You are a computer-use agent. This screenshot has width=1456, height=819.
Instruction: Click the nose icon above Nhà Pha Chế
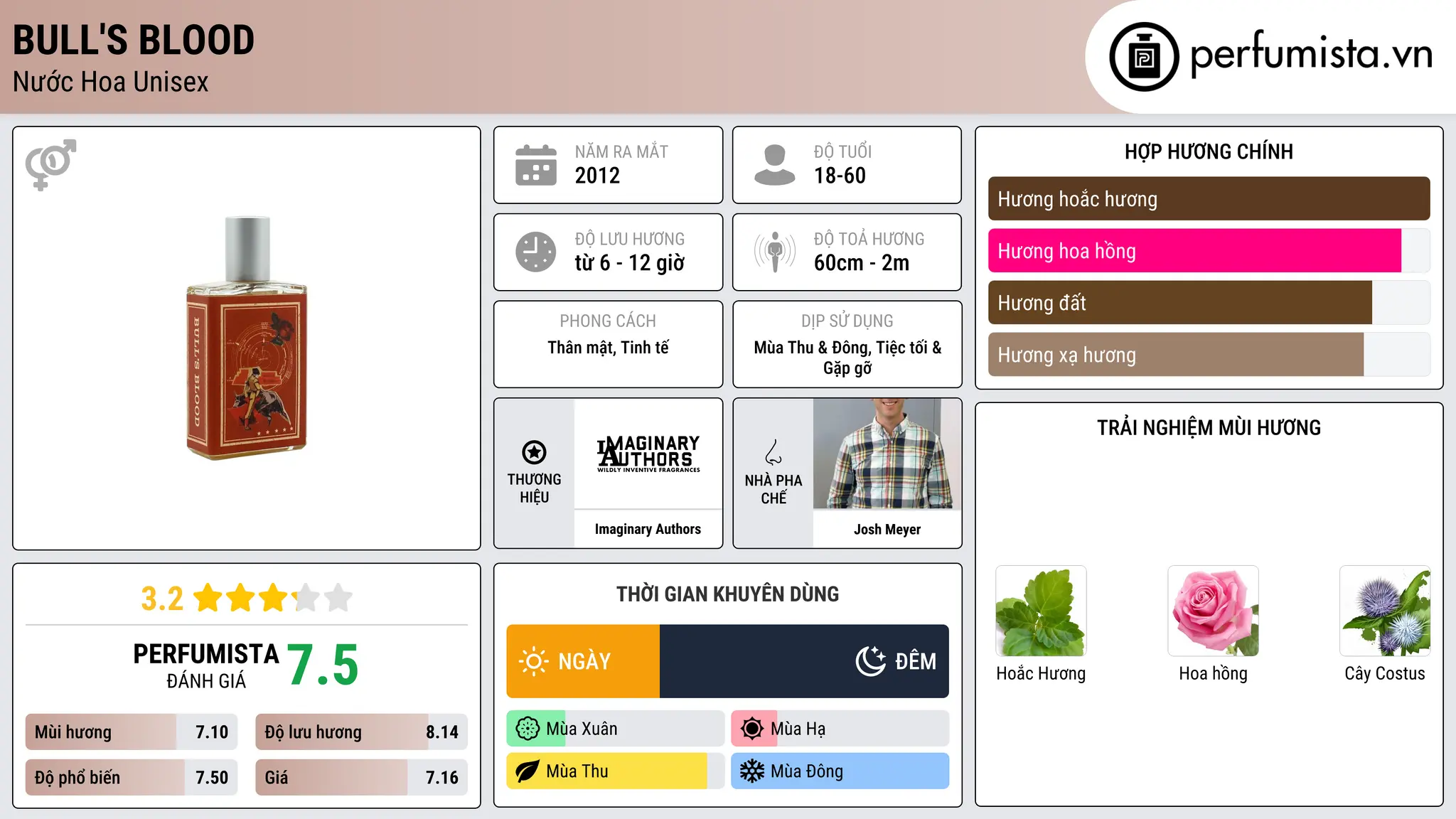coord(773,452)
